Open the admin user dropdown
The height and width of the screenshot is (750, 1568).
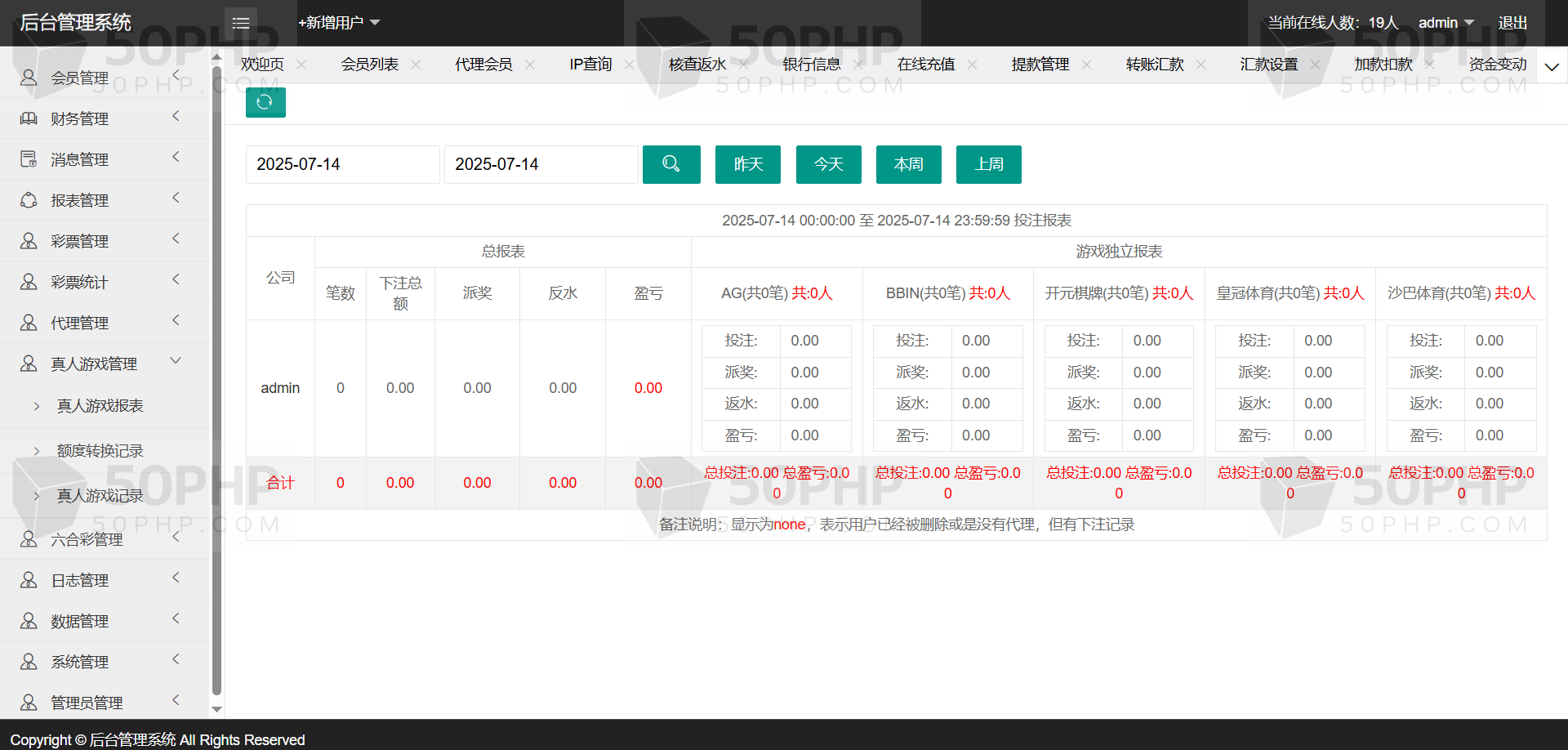click(1445, 23)
